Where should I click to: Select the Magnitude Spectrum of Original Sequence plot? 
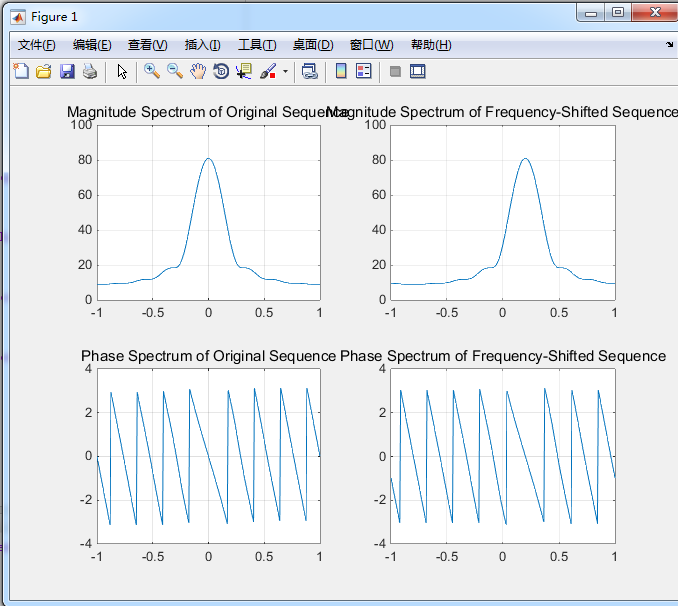coord(209,213)
